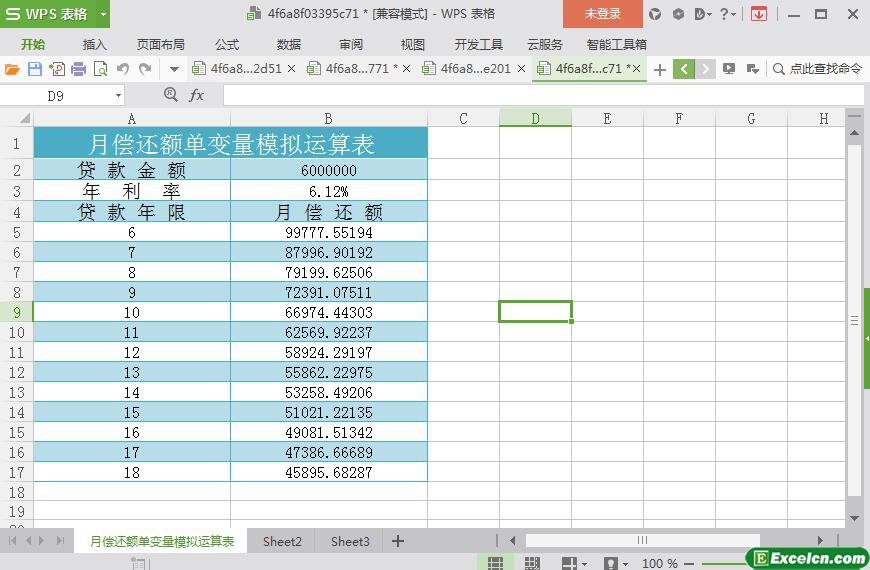
Task: Open the 云服务 ribbon tab
Action: point(545,44)
